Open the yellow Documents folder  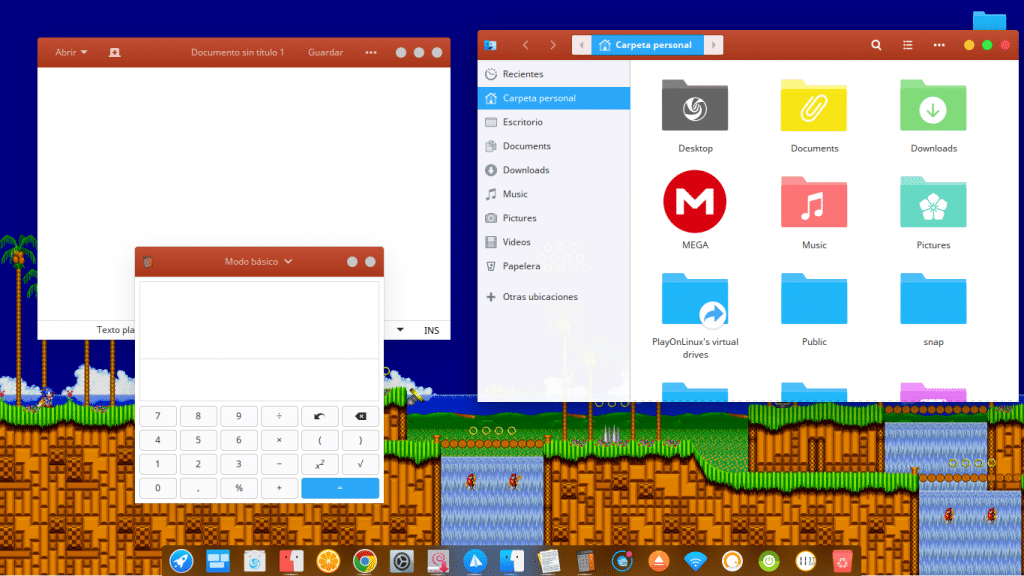point(814,106)
